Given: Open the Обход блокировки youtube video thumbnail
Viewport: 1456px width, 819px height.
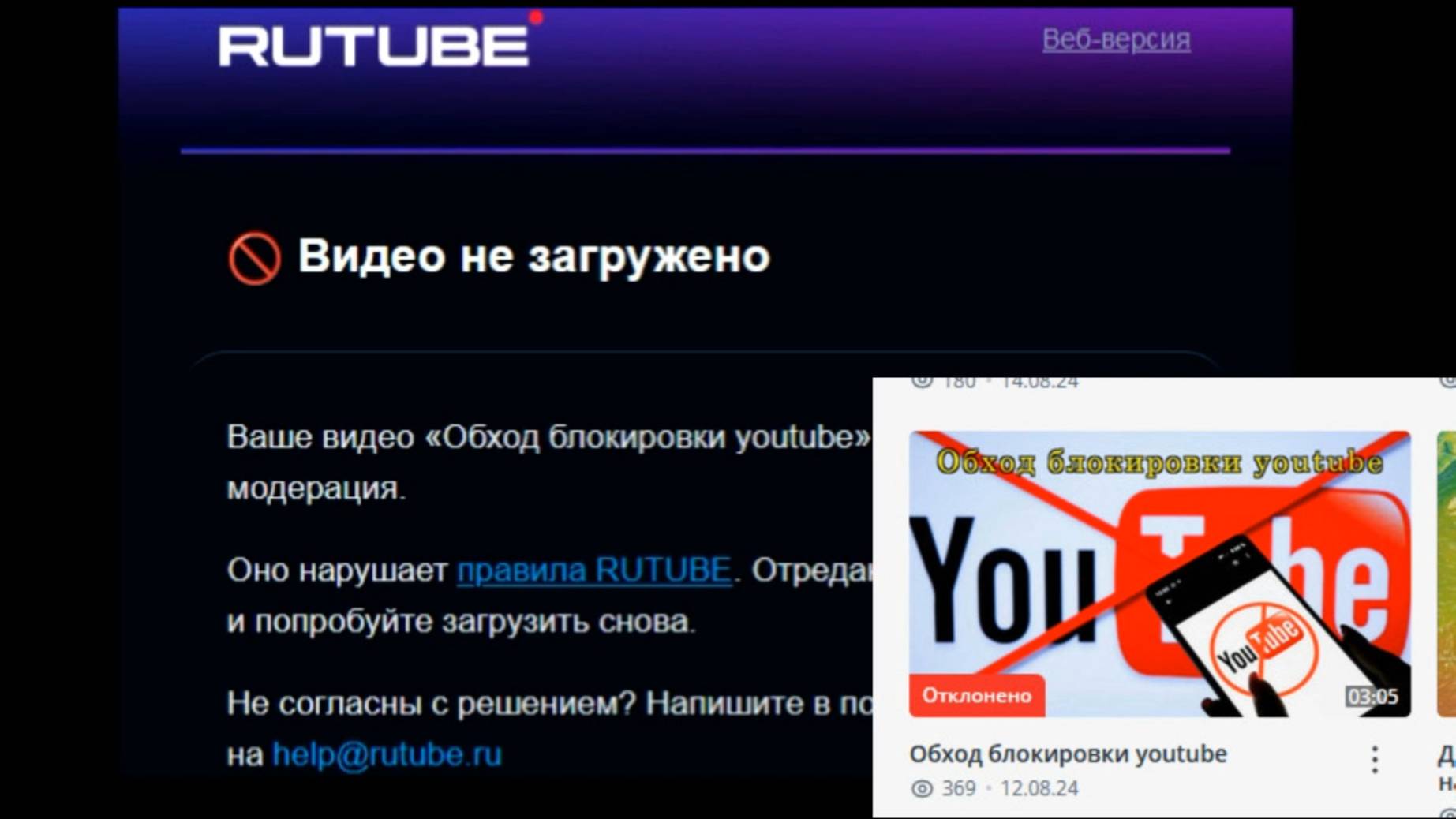Looking at the screenshot, I should pos(1159,574).
